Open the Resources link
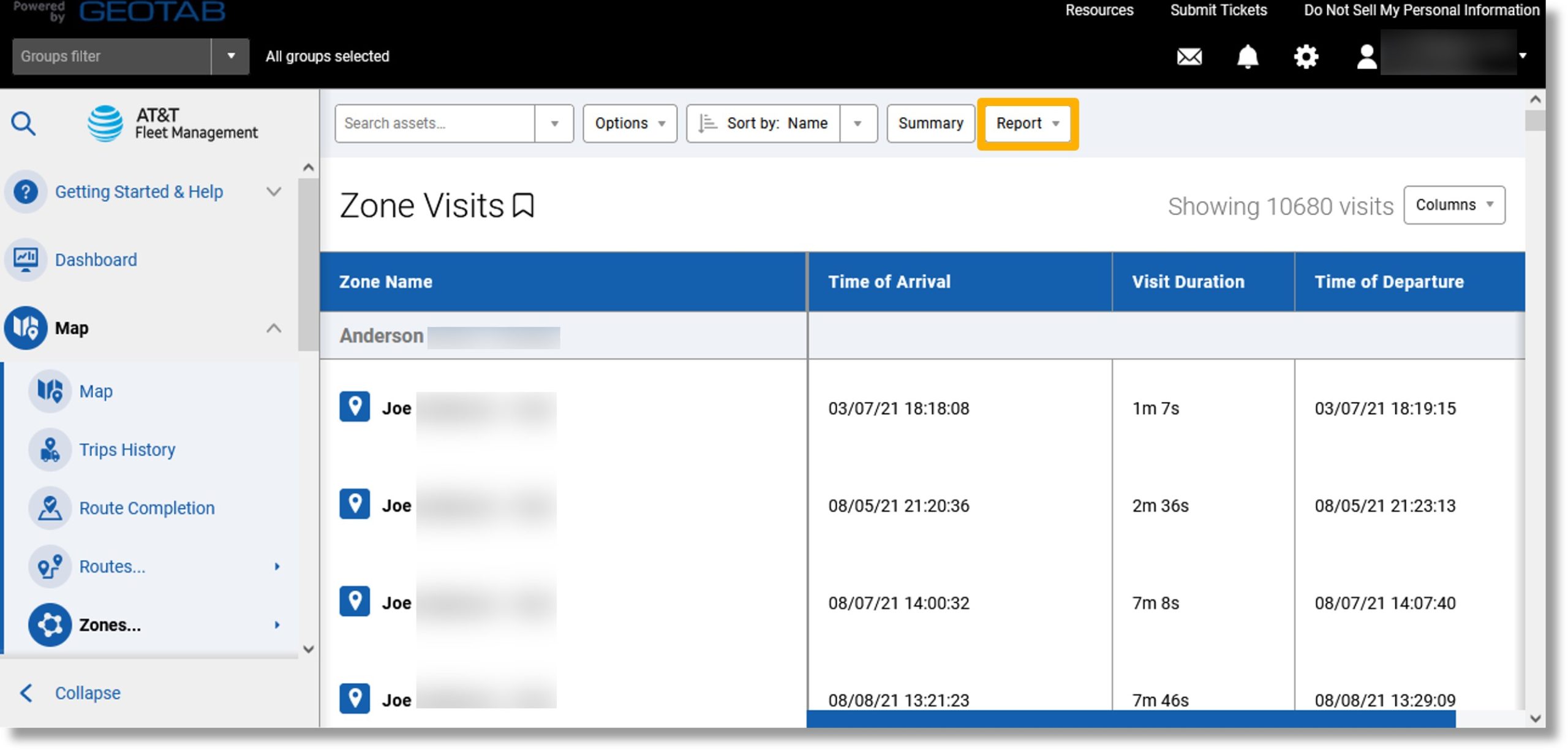 tap(1099, 10)
